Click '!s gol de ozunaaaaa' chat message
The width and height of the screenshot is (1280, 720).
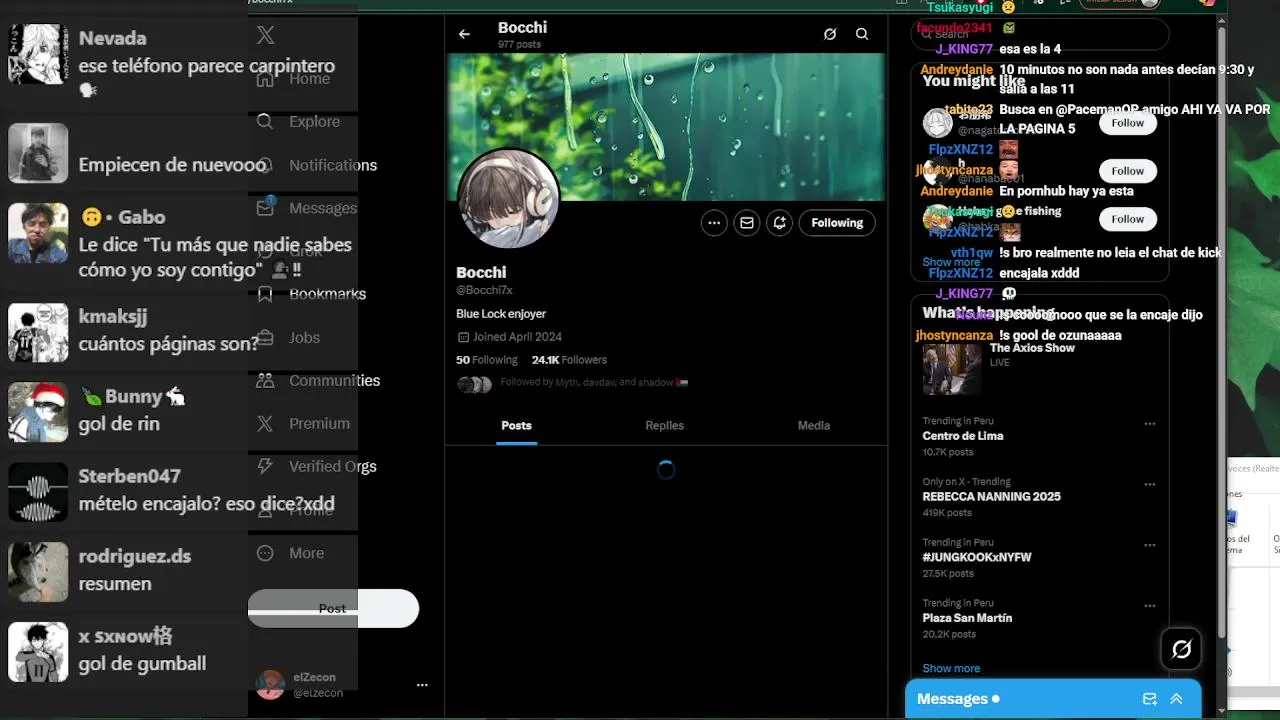pyautogui.click(x=1060, y=336)
